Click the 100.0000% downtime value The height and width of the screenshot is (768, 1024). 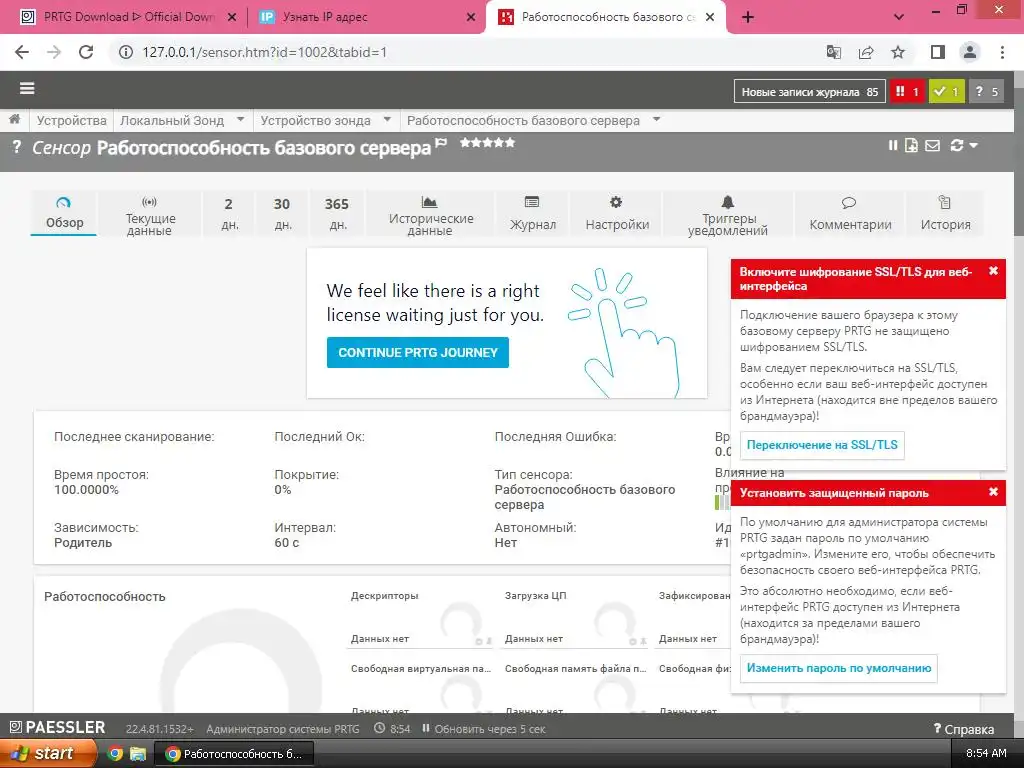coord(86,490)
